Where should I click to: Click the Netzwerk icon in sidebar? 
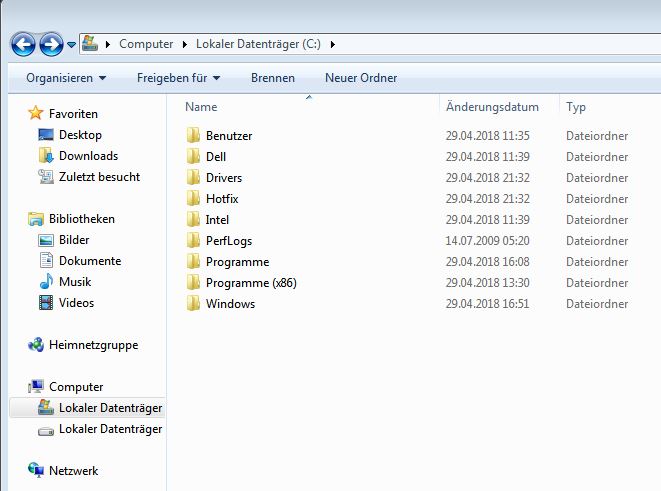36,470
